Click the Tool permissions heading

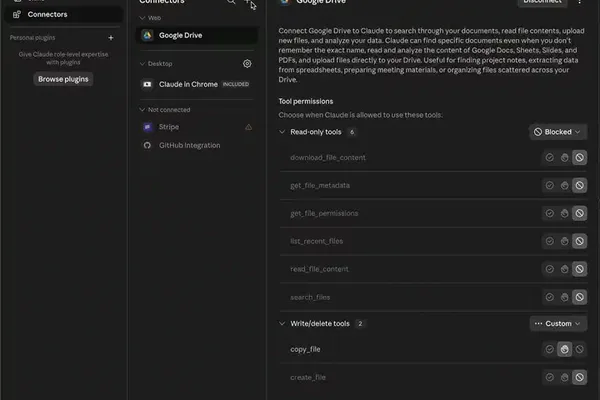306,101
